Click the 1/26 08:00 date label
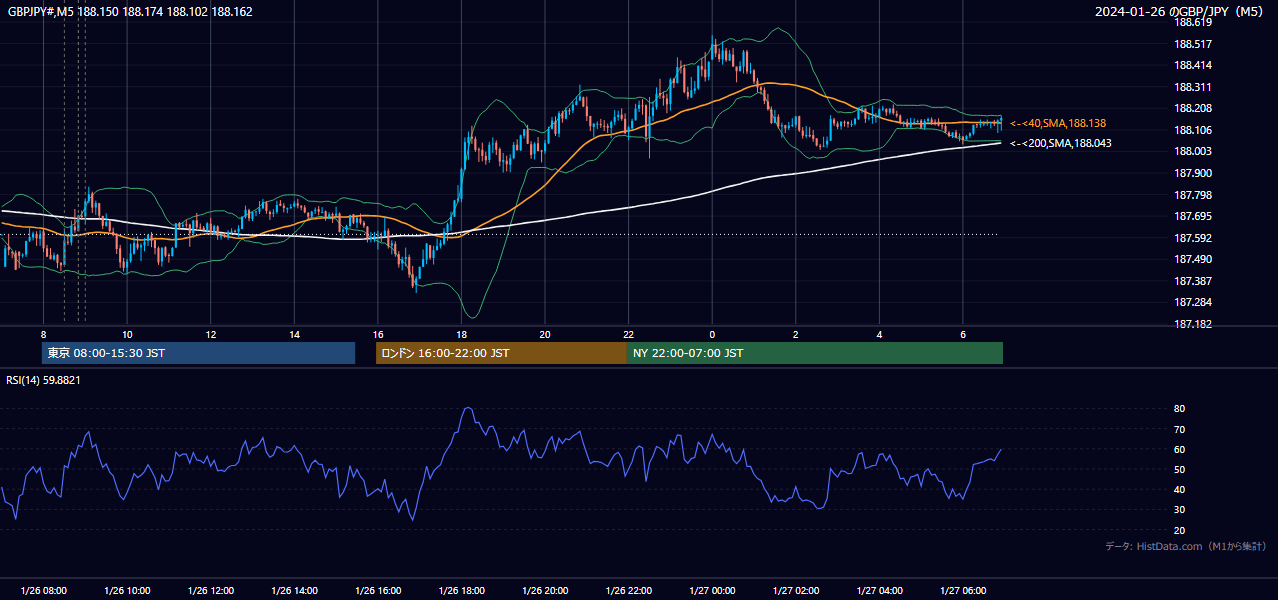 click(43, 590)
